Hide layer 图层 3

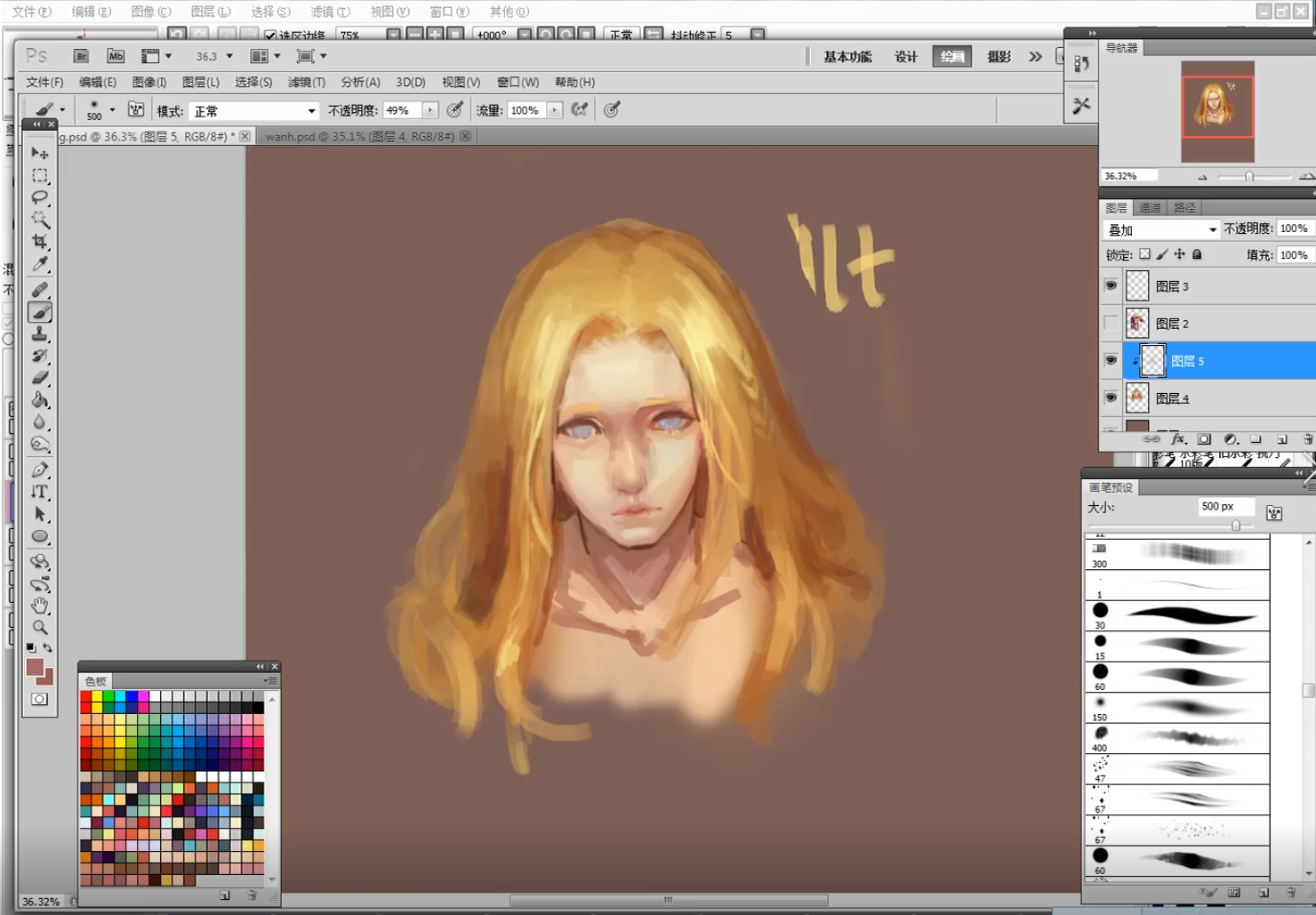pos(1111,285)
